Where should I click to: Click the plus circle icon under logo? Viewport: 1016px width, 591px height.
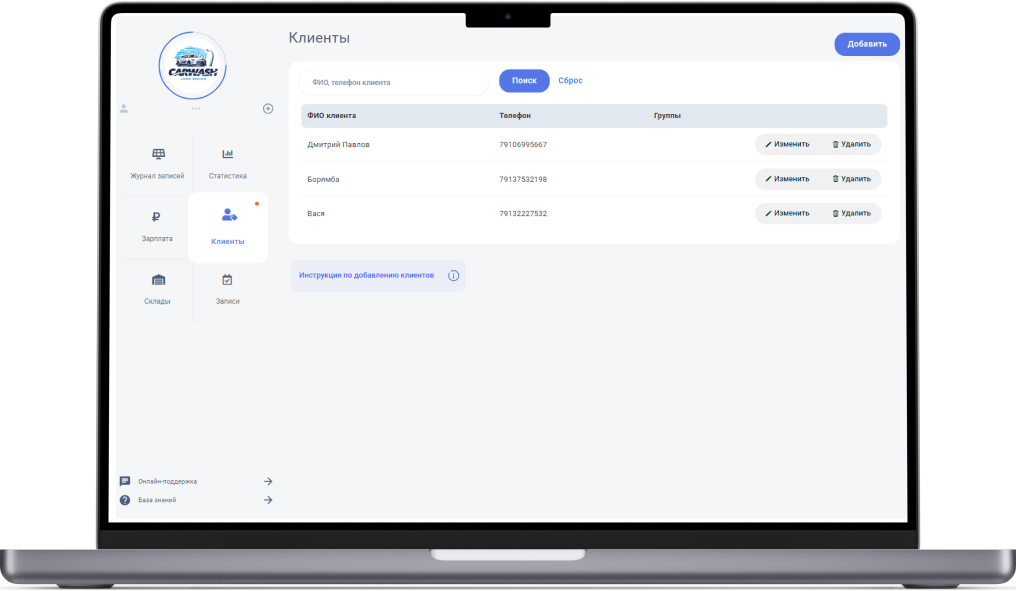(268, 108)
